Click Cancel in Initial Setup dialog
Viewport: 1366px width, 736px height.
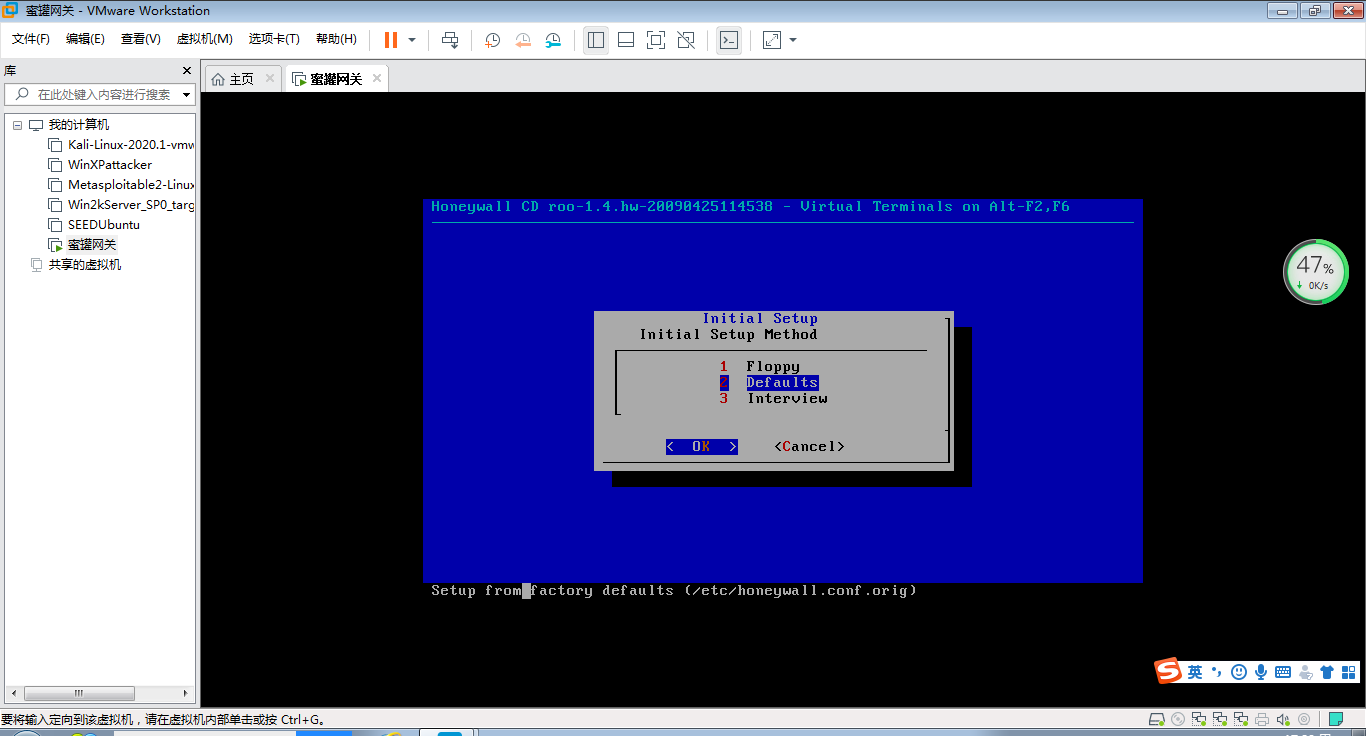point(809,447)
